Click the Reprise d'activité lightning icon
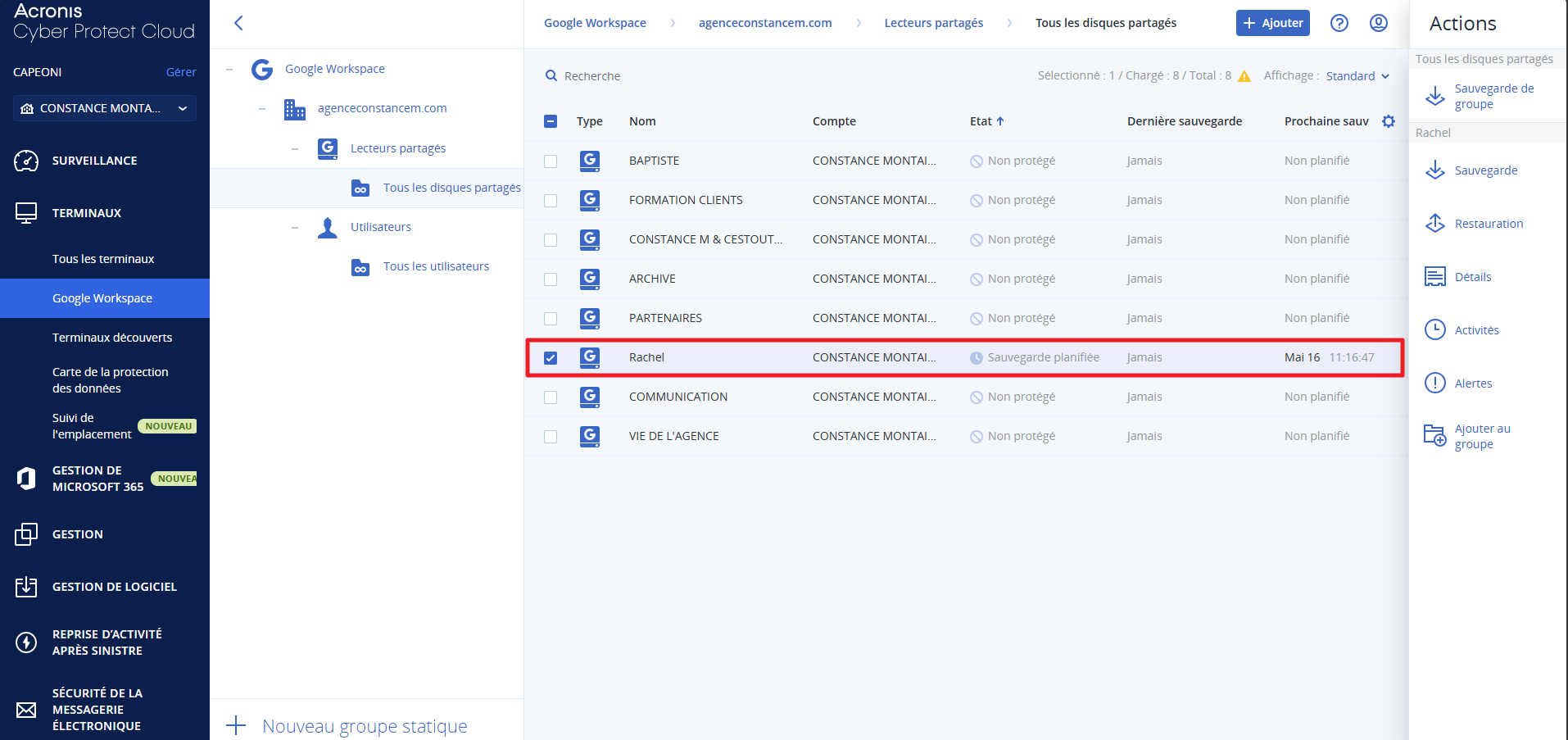1568x740 pixels. pyautogui.click(x=26, y=642)
